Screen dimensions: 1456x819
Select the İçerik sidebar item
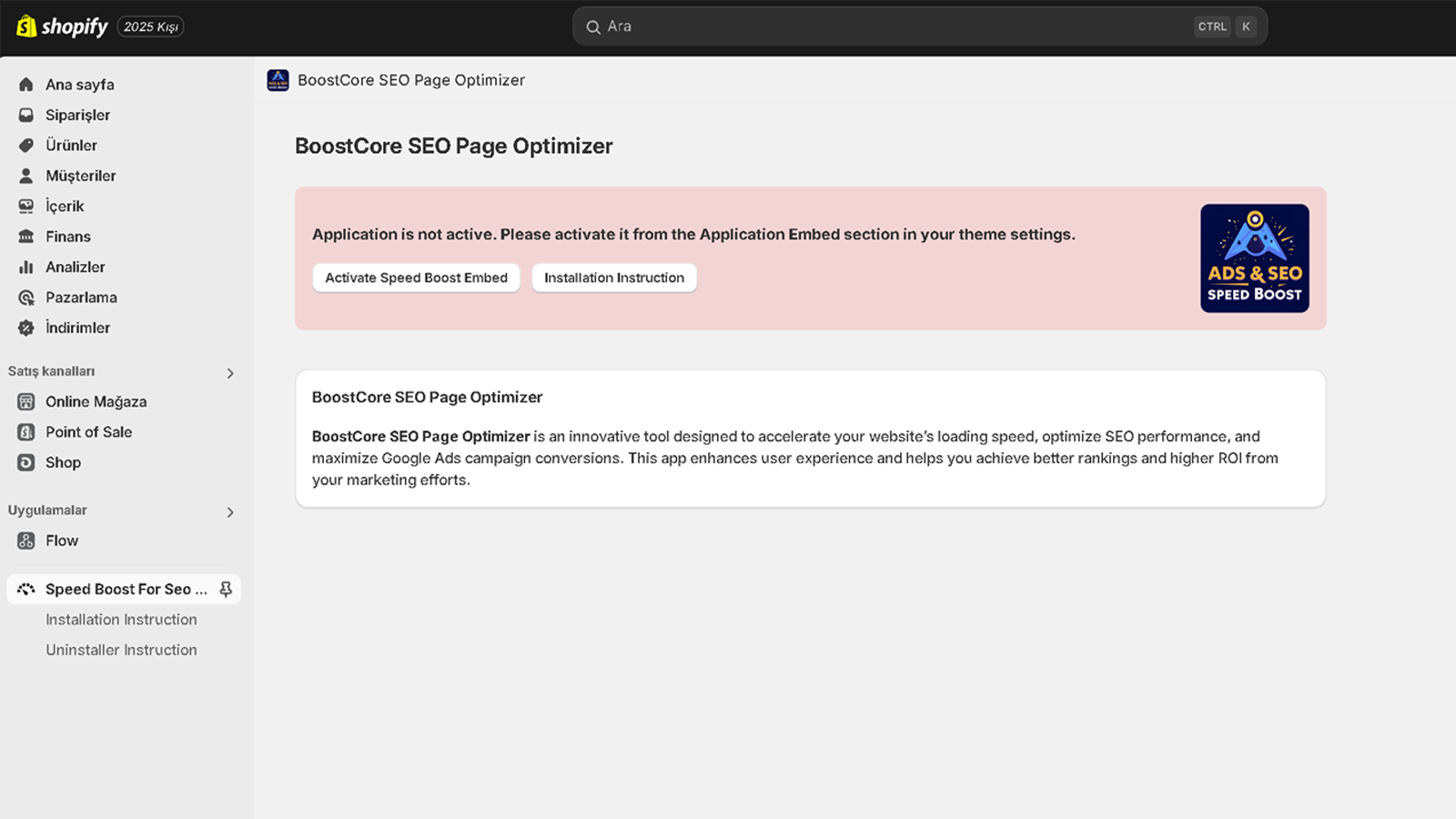[x=64, y=206]
